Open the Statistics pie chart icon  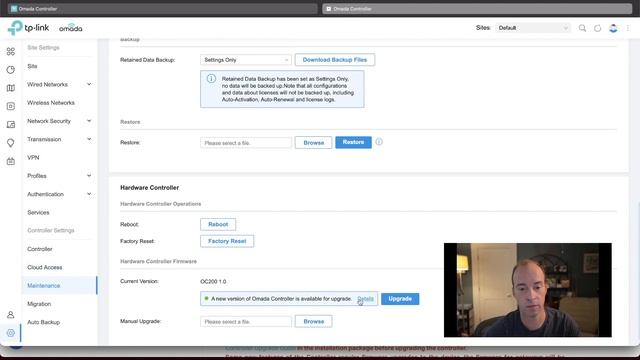(11, 70)
